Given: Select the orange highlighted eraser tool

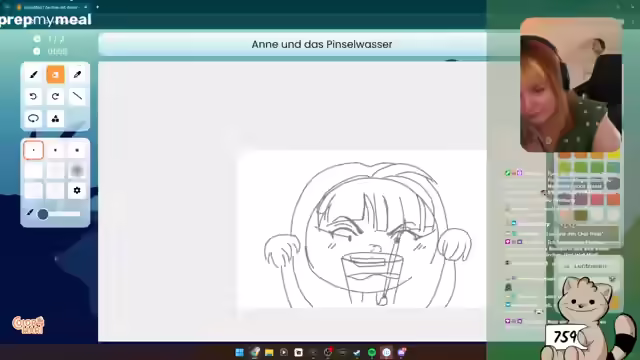Looking at the screenshot, I should pyautogui.click(x=55, y=75).
